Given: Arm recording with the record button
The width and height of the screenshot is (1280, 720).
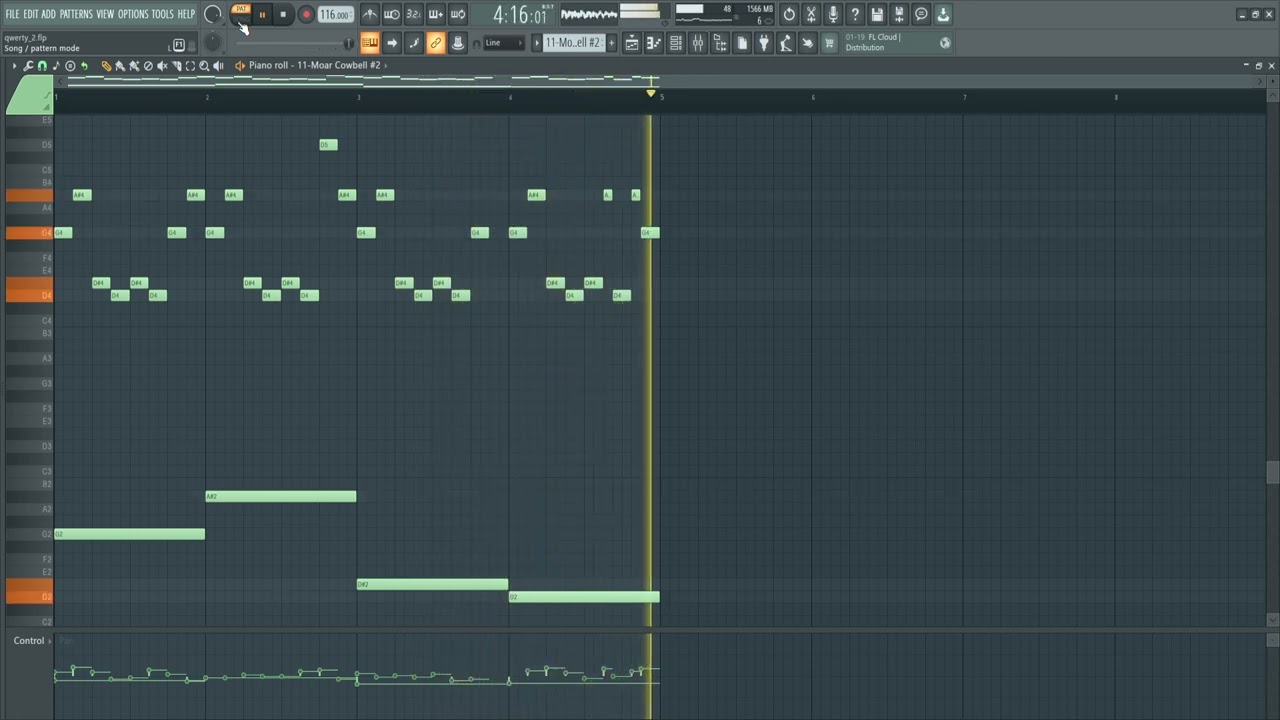Looking at the screenshot, I should coord(306,15).
